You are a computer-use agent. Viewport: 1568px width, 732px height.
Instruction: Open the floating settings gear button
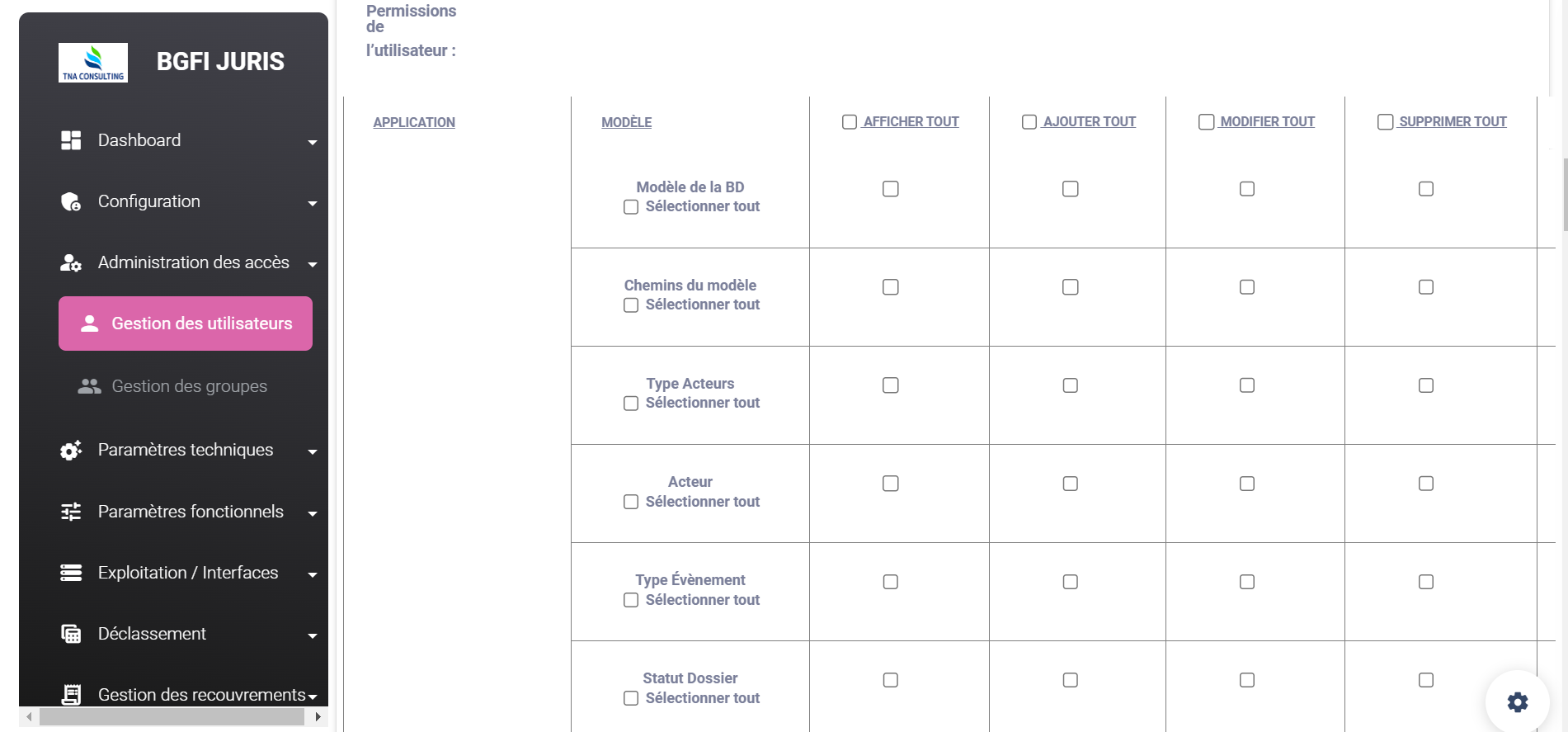[1517, 702]
